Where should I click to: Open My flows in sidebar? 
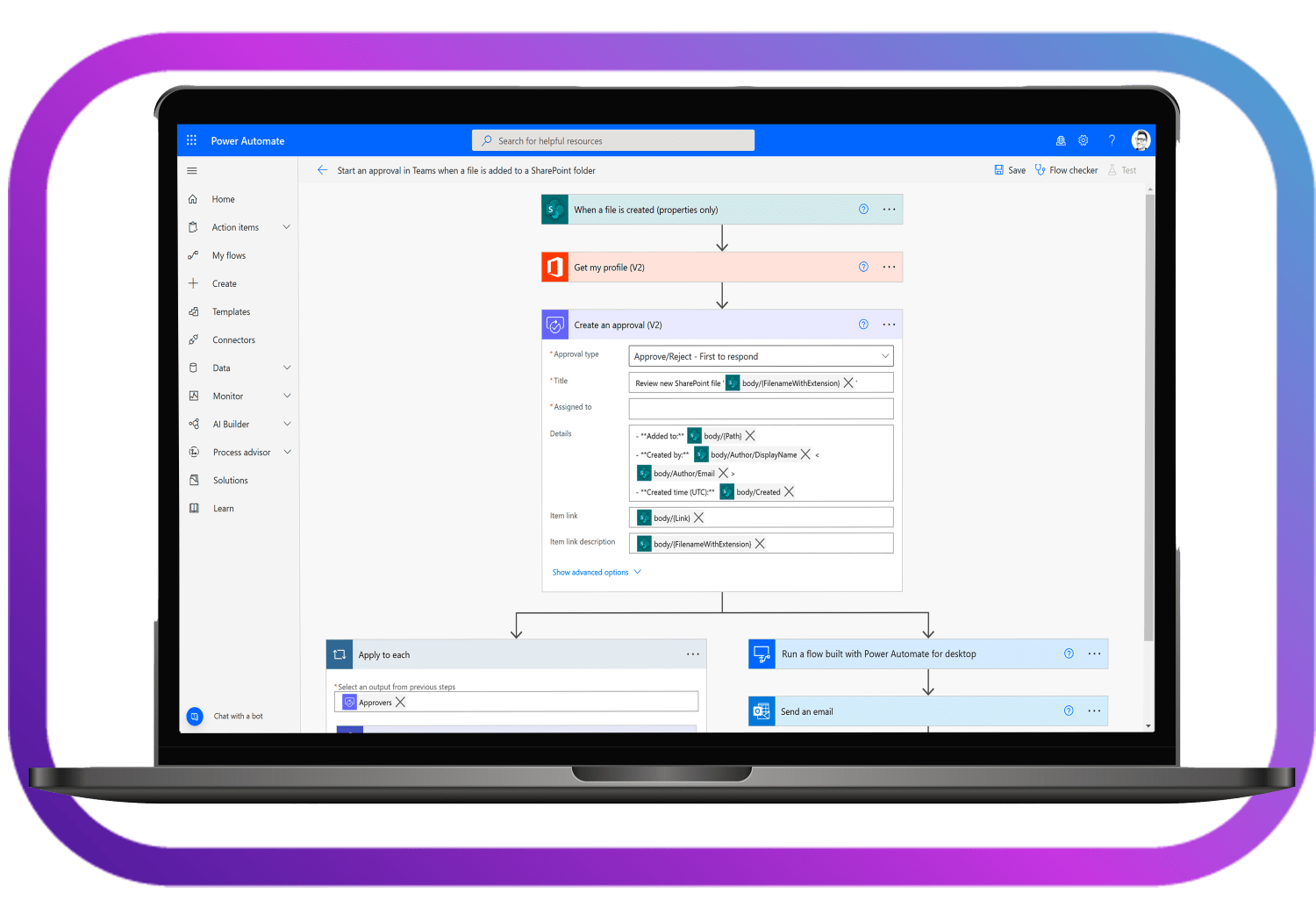[229, 255]
